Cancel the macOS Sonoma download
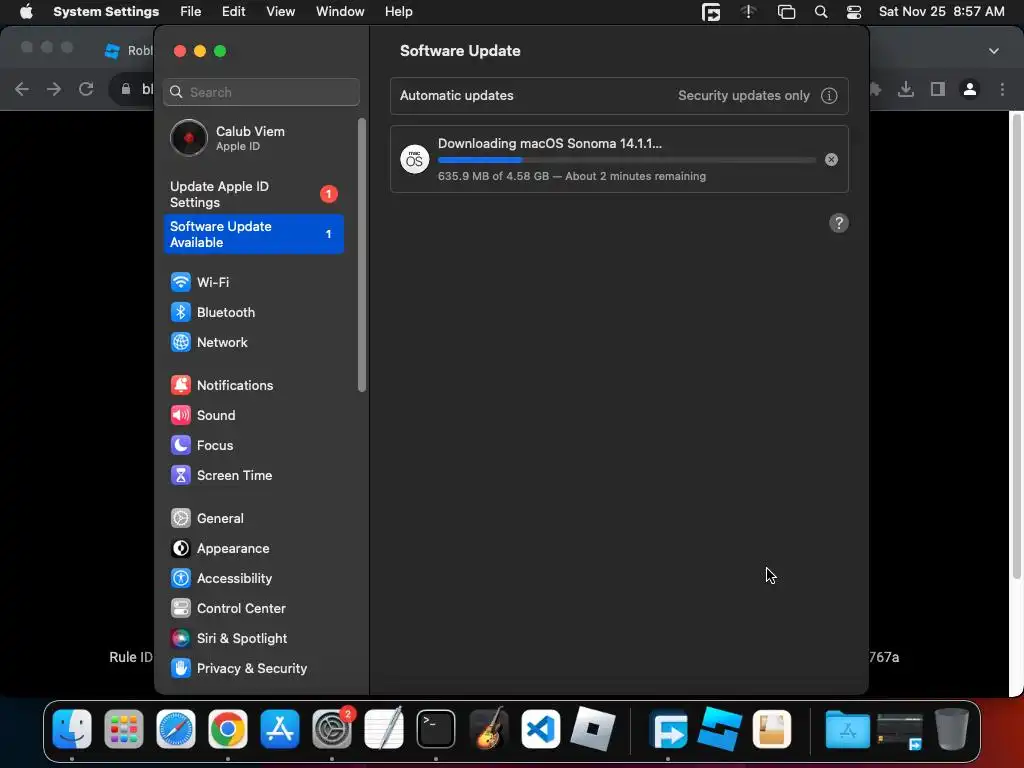The width and height of the screenshot is (1024, 768). [x=831, y=160]
